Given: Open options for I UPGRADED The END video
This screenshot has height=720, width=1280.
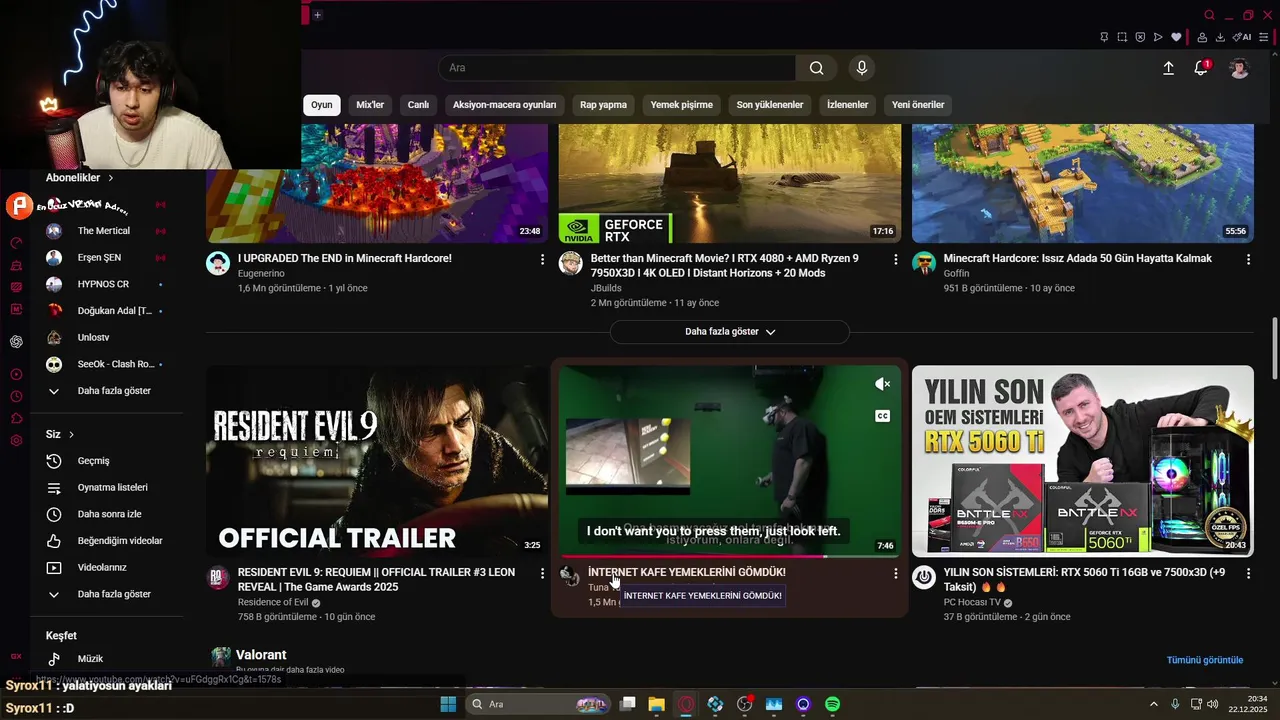Looking at the screenshot, I should (543, 259).
